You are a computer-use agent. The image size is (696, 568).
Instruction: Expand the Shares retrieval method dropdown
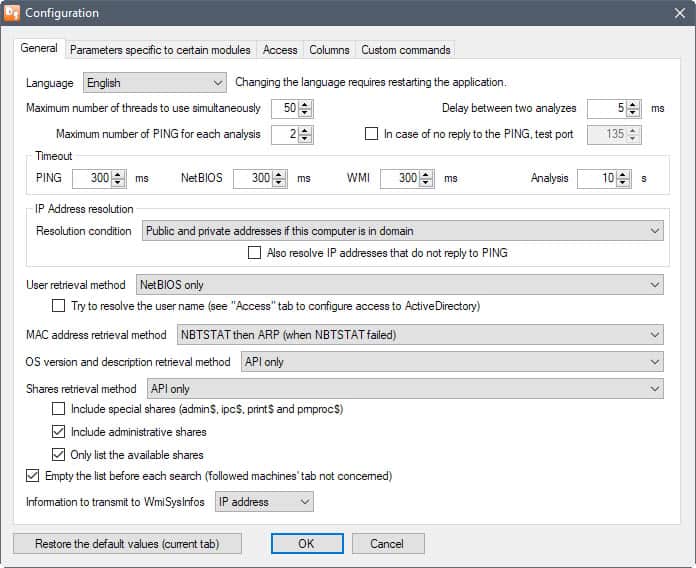[405, 389]
